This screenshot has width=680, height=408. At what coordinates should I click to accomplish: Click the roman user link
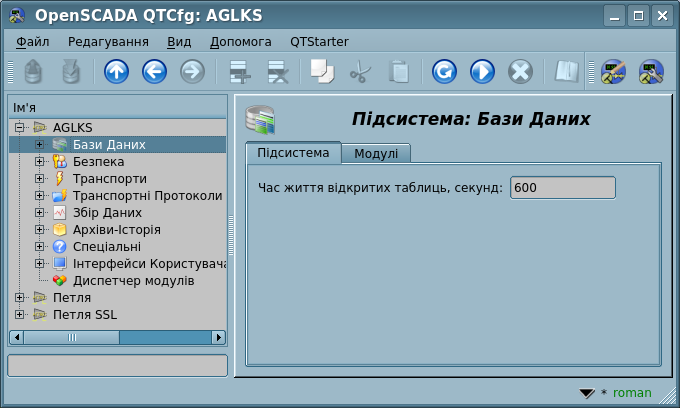click(x=631, y=393)
